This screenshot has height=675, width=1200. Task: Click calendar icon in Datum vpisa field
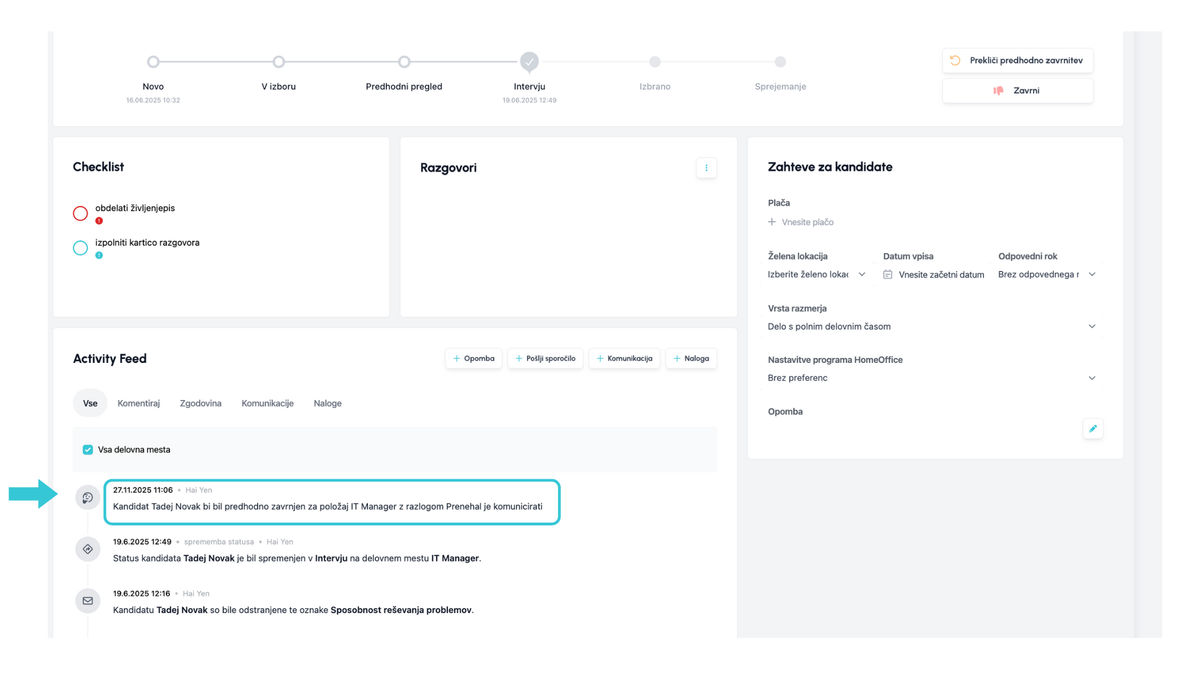[x=888, y=274]
